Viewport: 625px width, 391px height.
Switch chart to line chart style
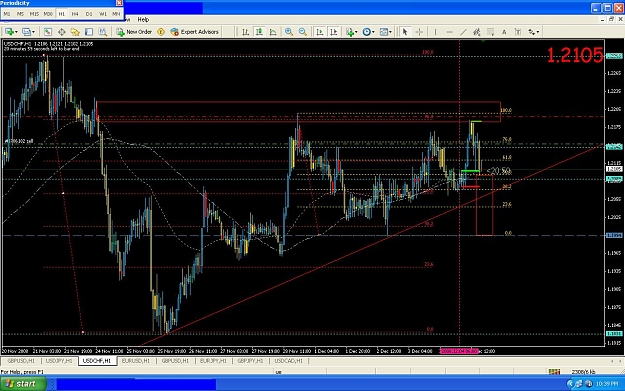[x=273, y=32]
